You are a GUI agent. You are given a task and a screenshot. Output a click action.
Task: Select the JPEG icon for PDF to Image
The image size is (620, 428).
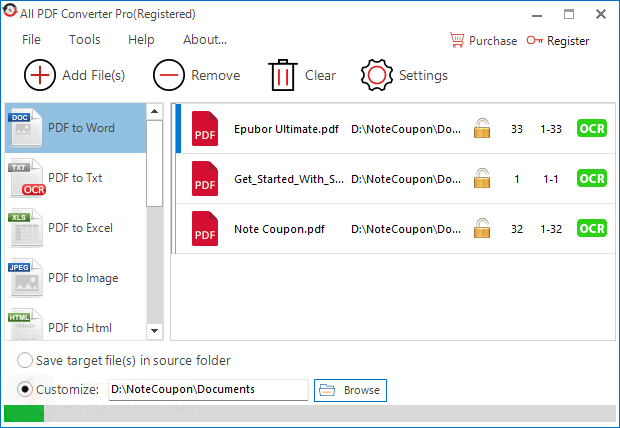pyautogui.click(x=25, y=278)
